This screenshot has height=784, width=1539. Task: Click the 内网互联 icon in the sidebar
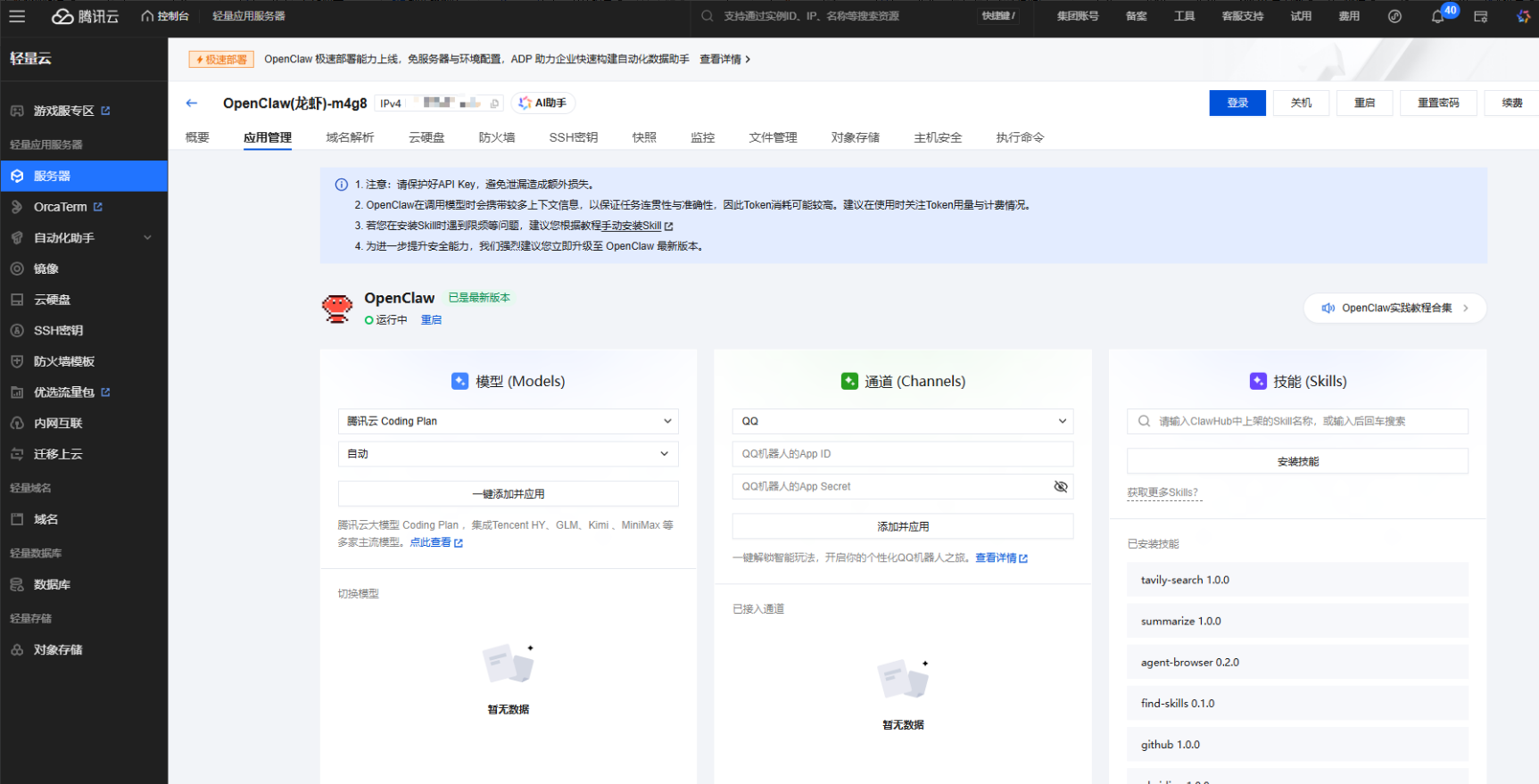[17, 423]
